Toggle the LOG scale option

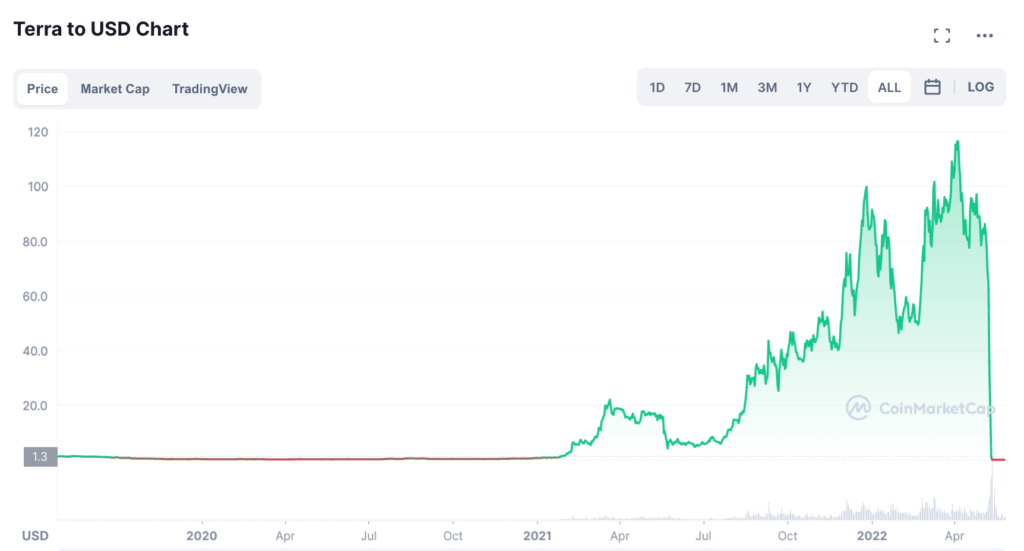[980, 87]
